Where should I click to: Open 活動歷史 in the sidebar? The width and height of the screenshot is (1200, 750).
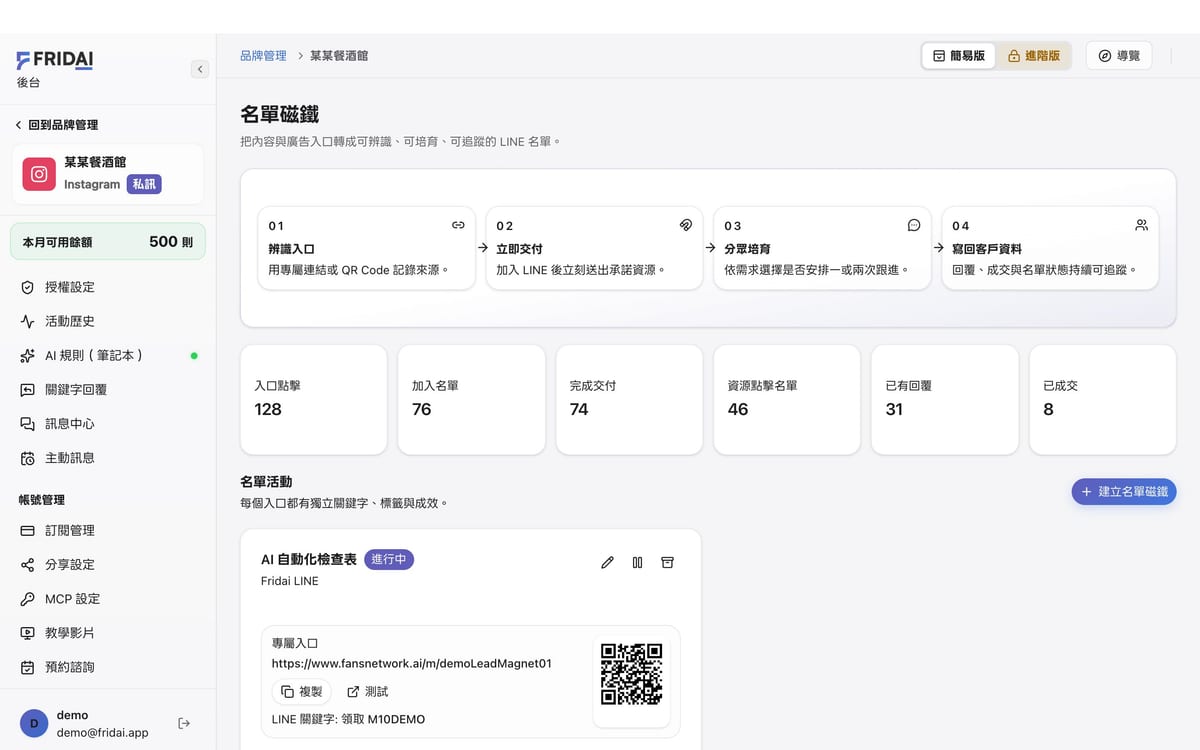[108, 321]
